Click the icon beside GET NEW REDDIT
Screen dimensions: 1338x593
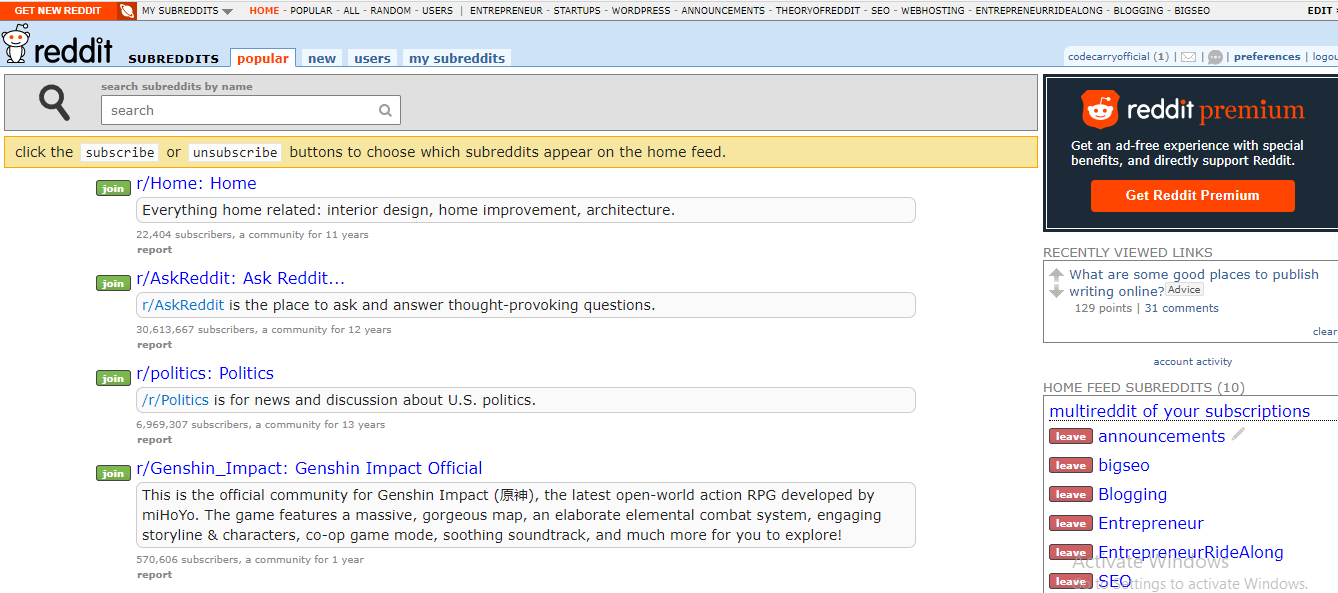(x=127, y=11)
